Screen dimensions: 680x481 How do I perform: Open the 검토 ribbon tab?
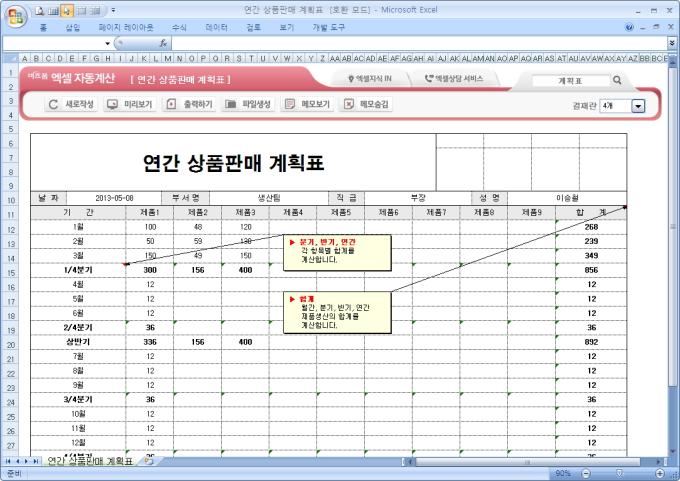tap(254, 28)
